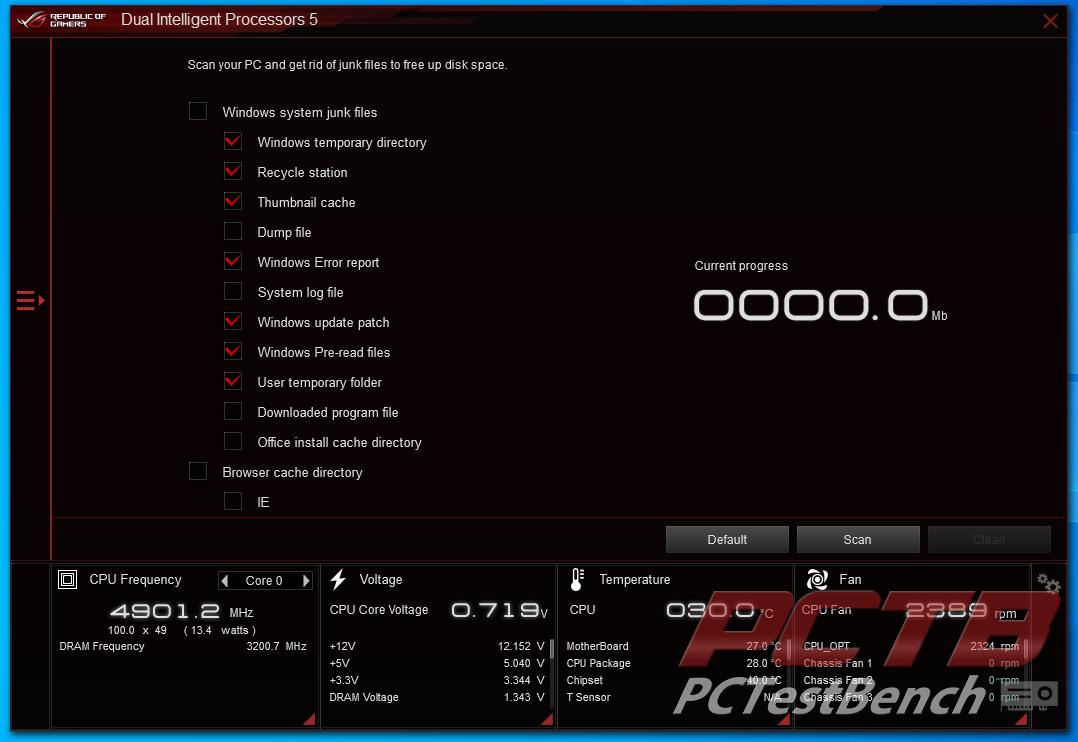The image size is (1078, 742).
Task: Expand CPU Frequency panel corner triangle
Action: pyautogui.click(x=310, y=719)
